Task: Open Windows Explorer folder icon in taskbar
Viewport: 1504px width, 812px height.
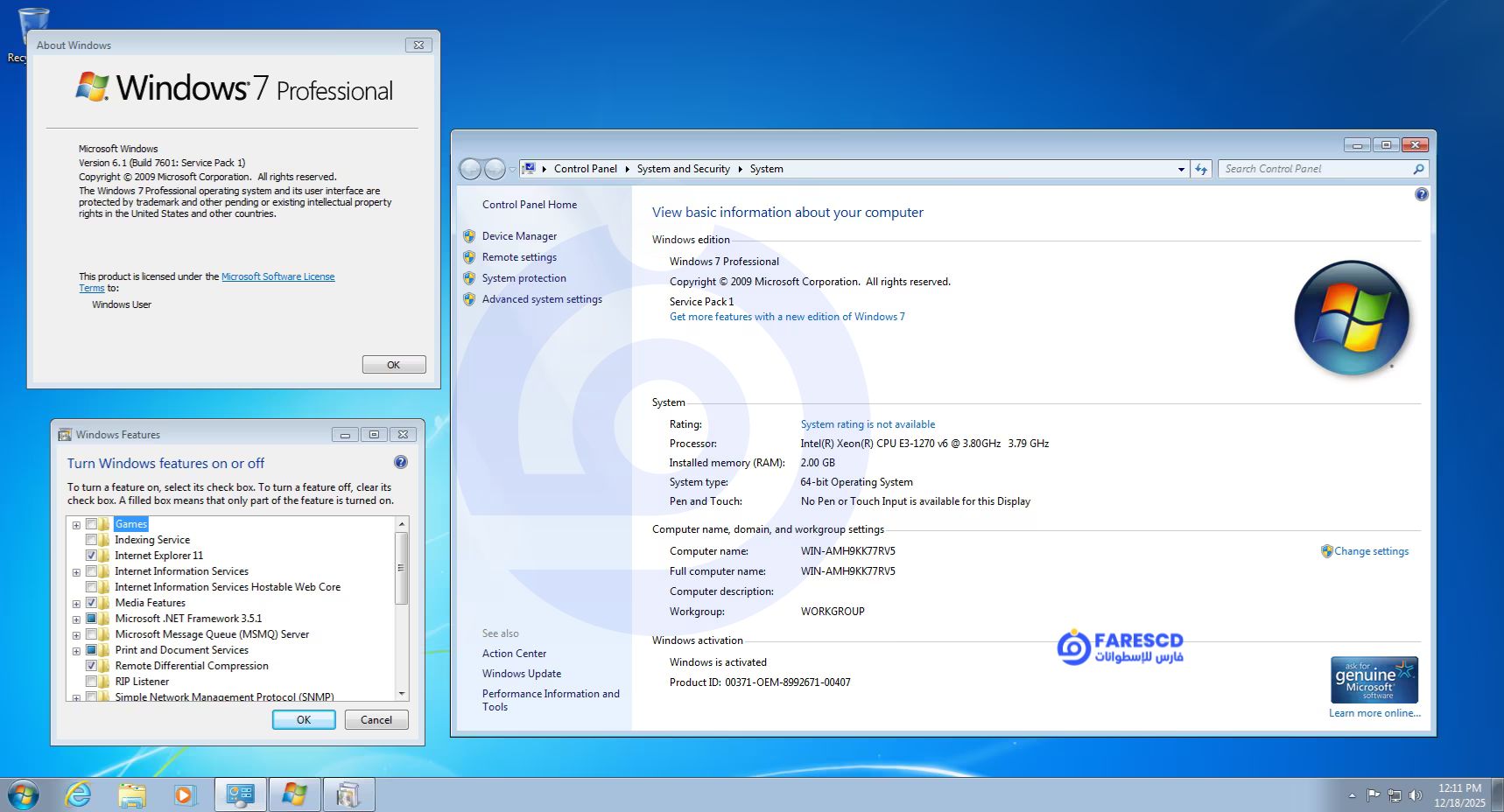Action: click(x=132, y=794)
